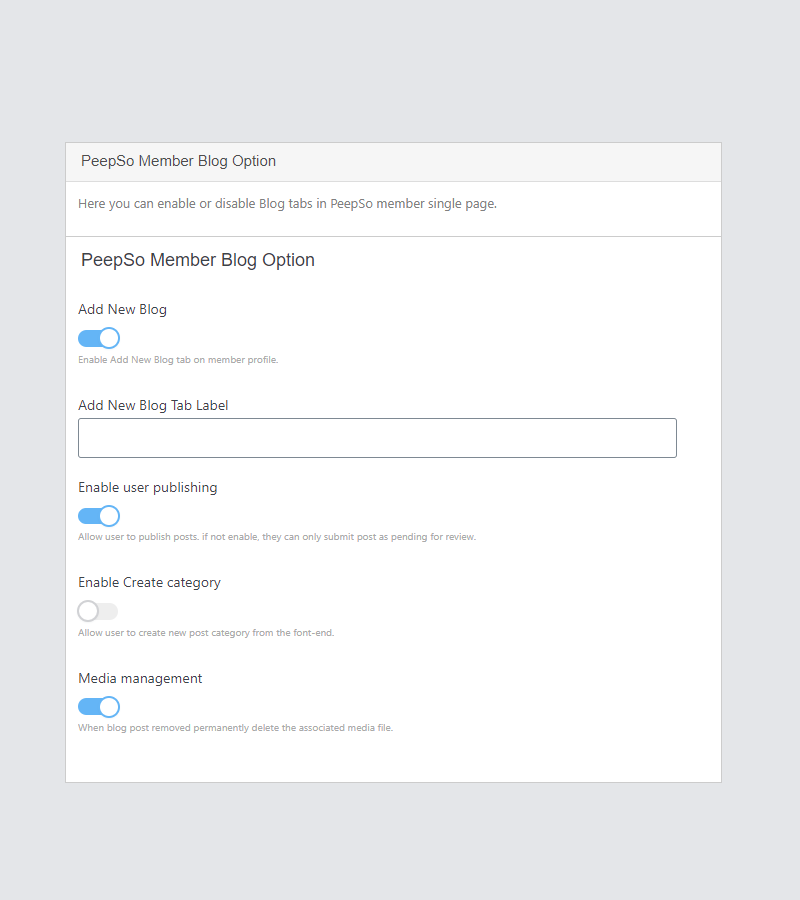
Task: Click the 'Here you can enable or disable' description
Action: pos(287,204)
